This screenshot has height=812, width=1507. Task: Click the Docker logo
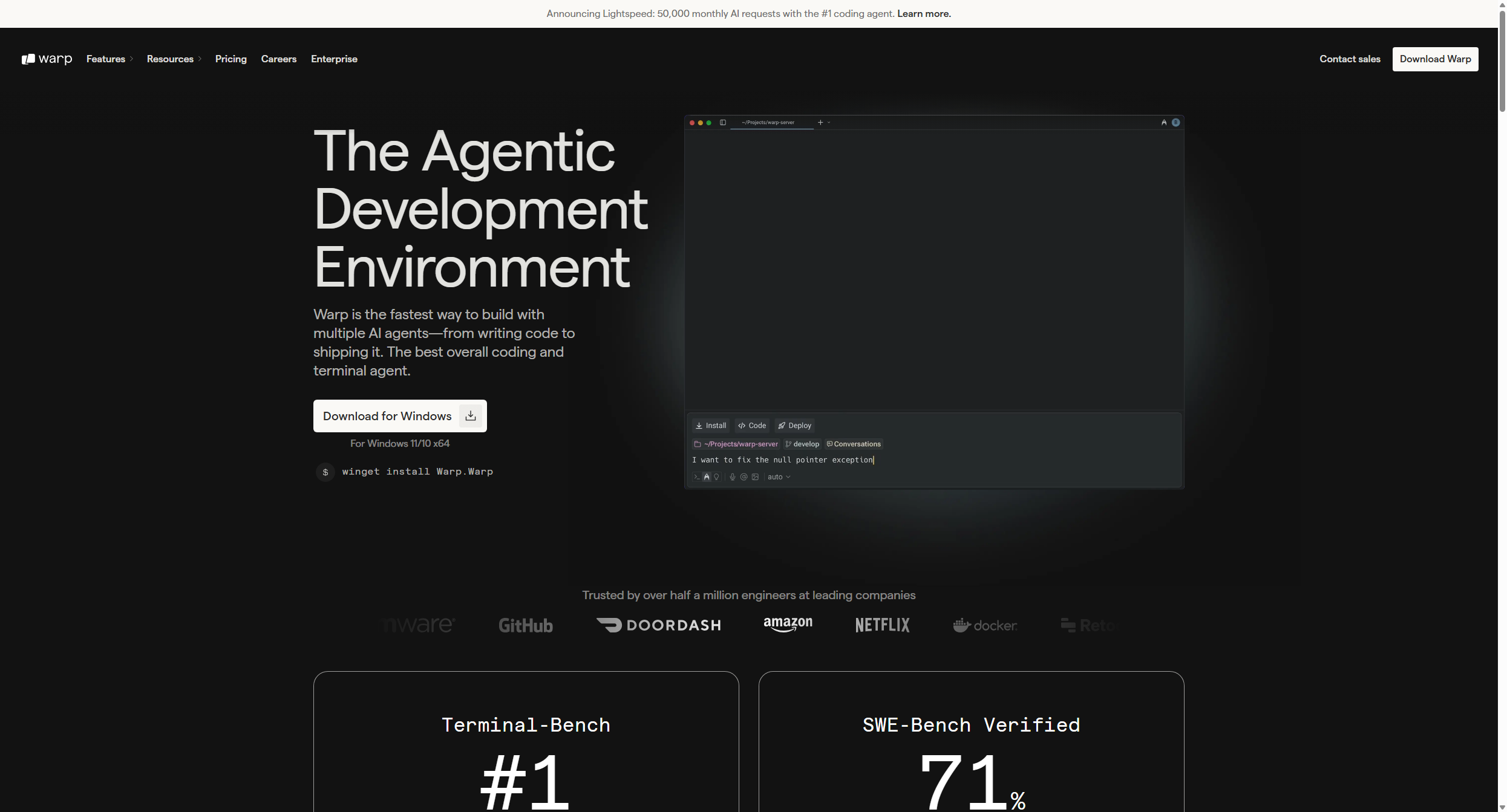[985, 625]
